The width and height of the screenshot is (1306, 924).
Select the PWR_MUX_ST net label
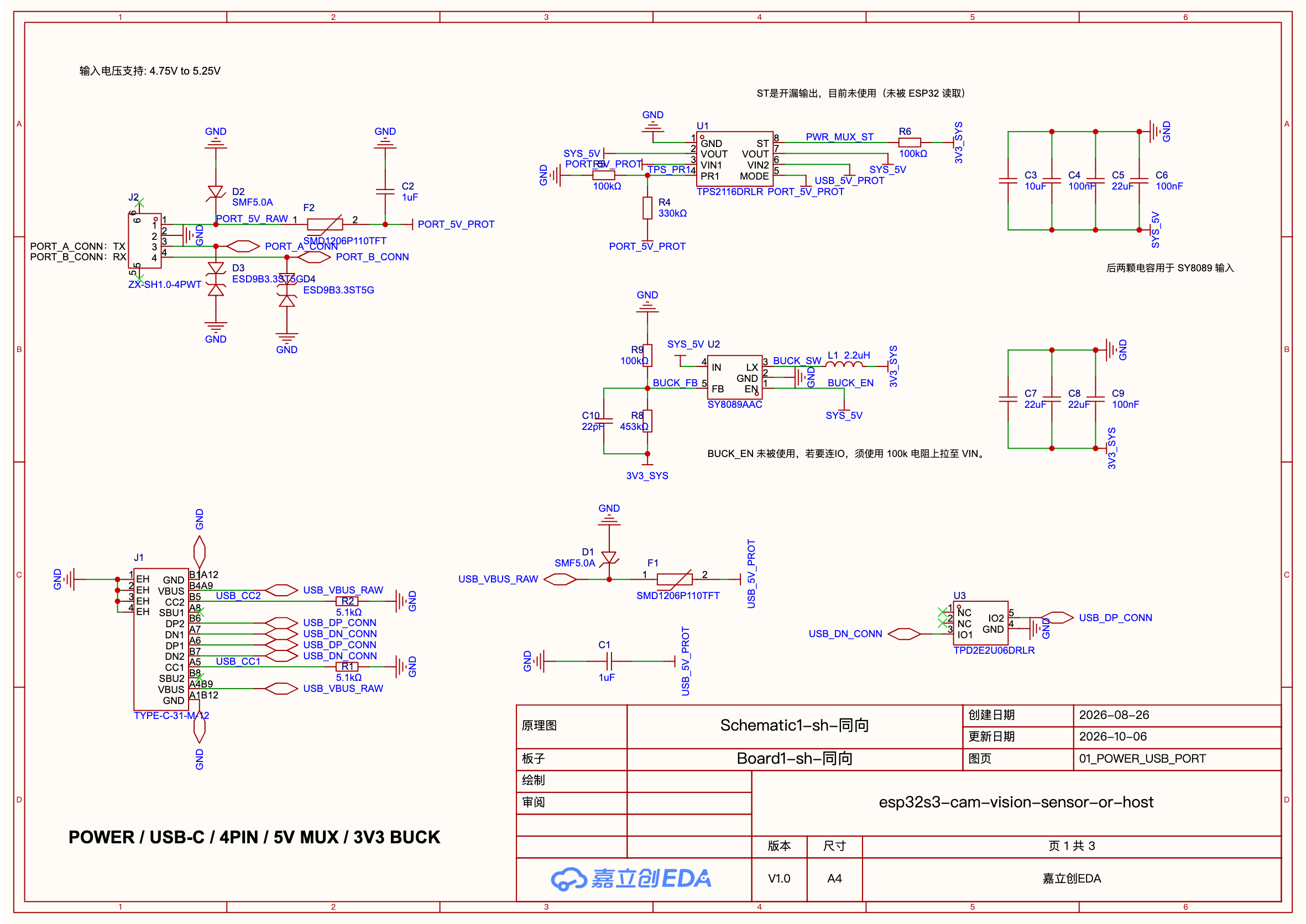tap(839, 137)
